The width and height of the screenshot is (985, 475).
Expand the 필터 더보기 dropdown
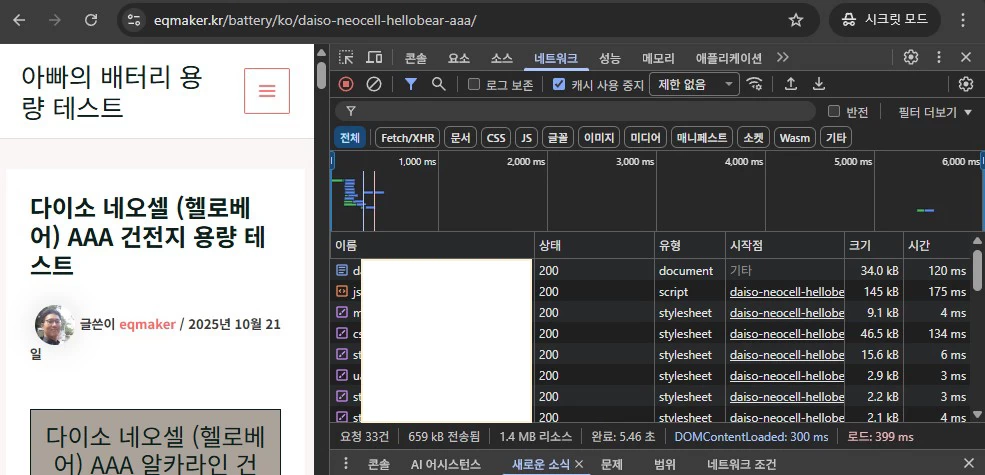pyautogui.click(x=934, y=112)
